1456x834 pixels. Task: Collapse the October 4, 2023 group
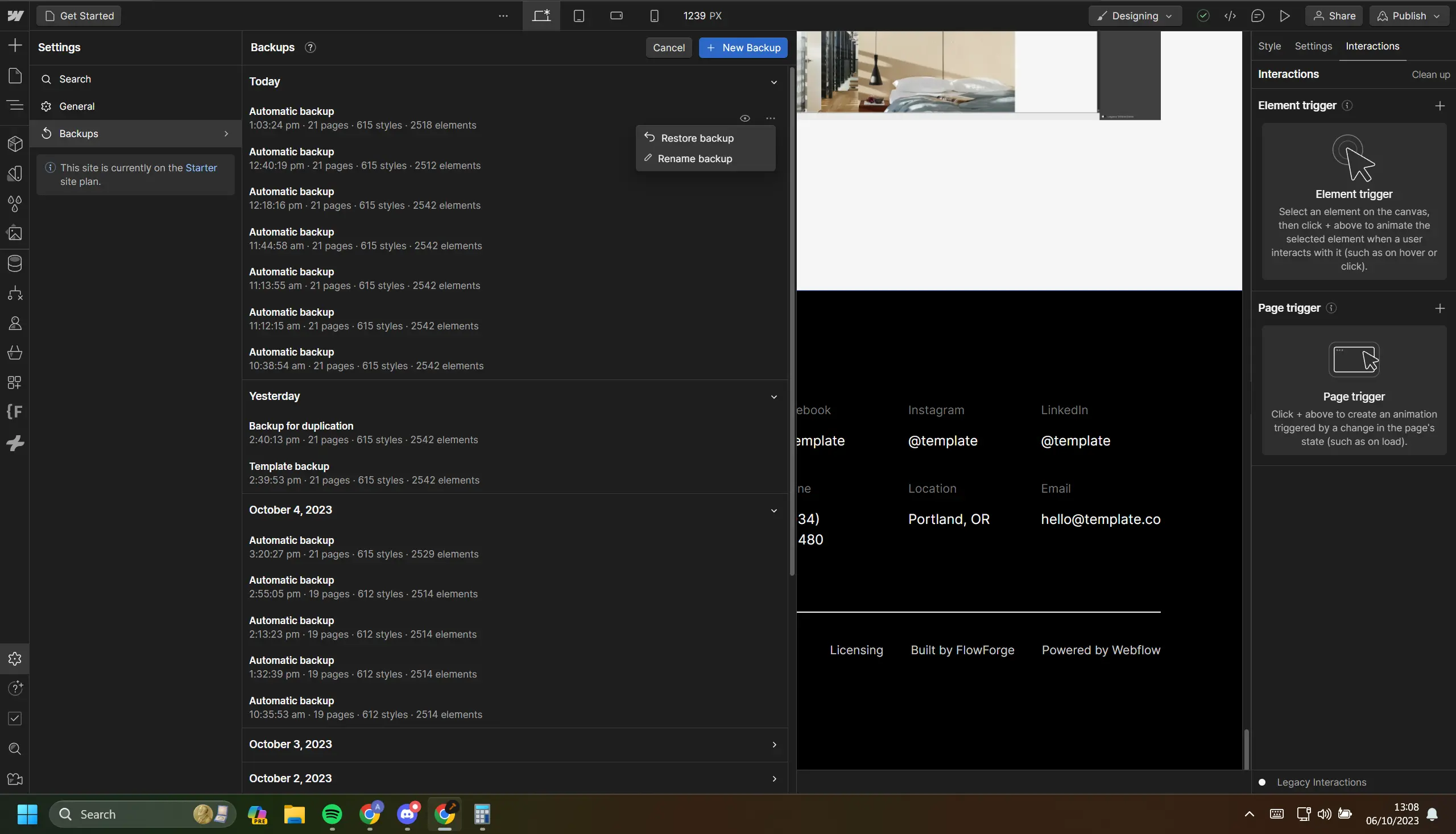click(774, 510)
